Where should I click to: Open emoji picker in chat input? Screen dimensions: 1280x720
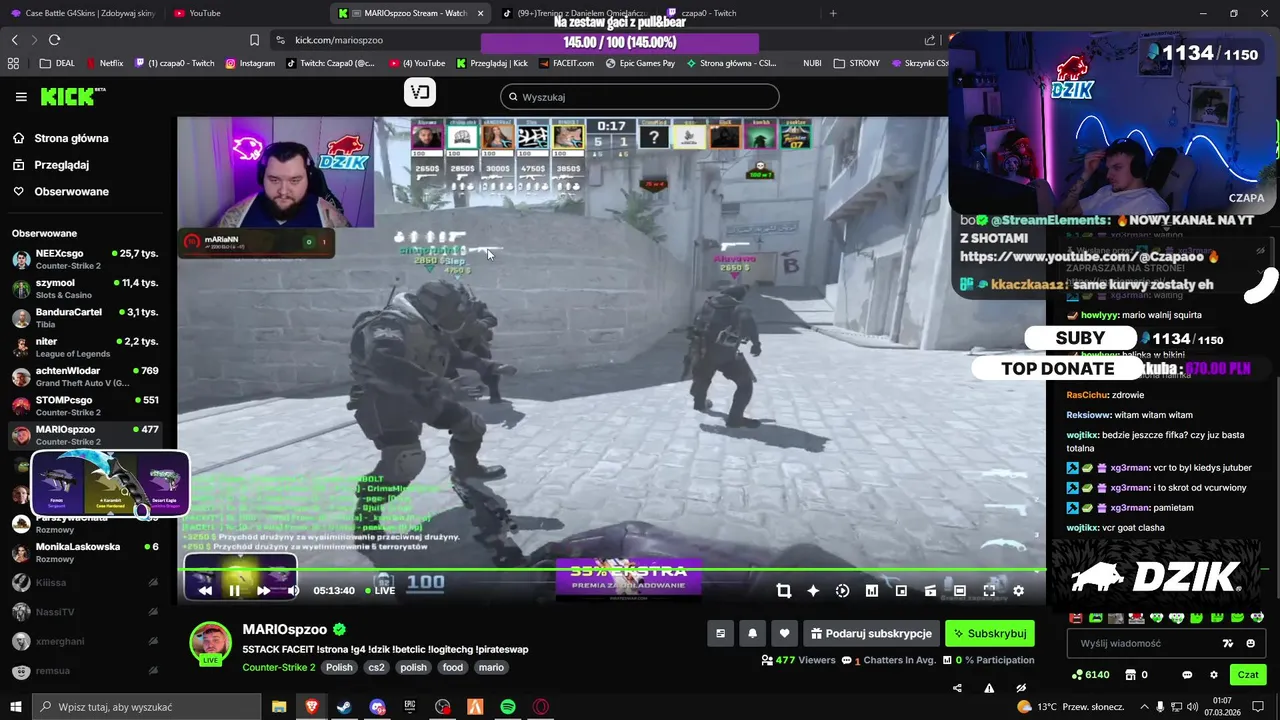[x=1251, y=644]
